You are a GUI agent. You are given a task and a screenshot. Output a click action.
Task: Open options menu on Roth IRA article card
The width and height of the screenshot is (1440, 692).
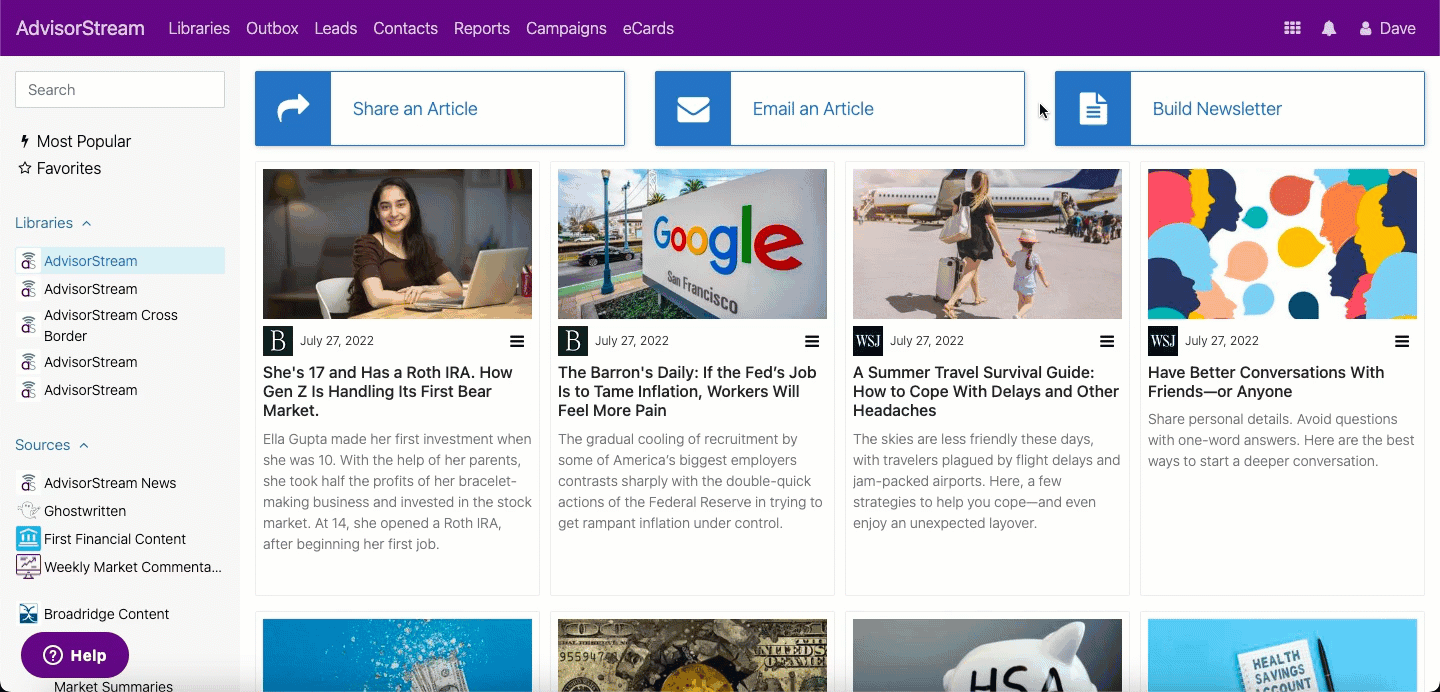click(x=517, y=341)
